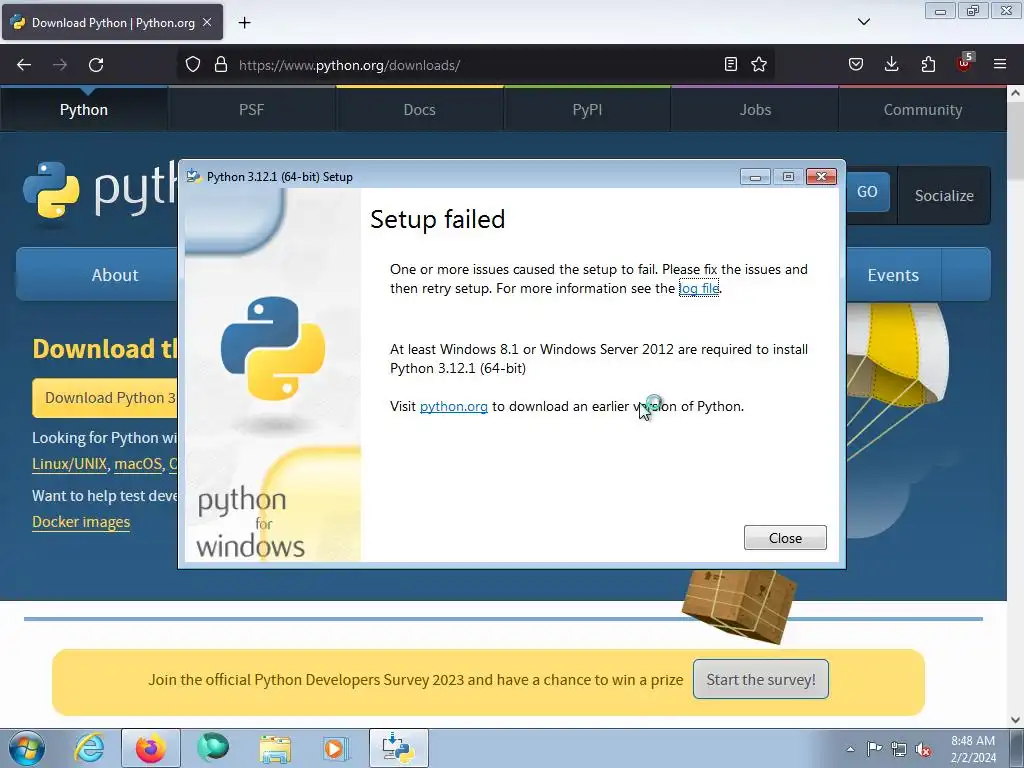Open the tracking protection shield icon
Viewport: 1024px width, 768px height.
click(x=193, y=65)
